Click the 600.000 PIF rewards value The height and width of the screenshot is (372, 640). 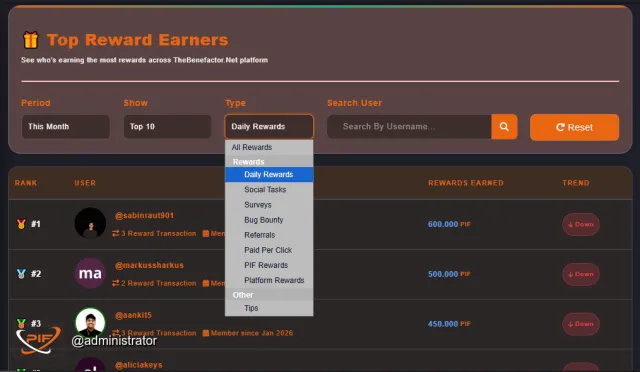[449, 224]
